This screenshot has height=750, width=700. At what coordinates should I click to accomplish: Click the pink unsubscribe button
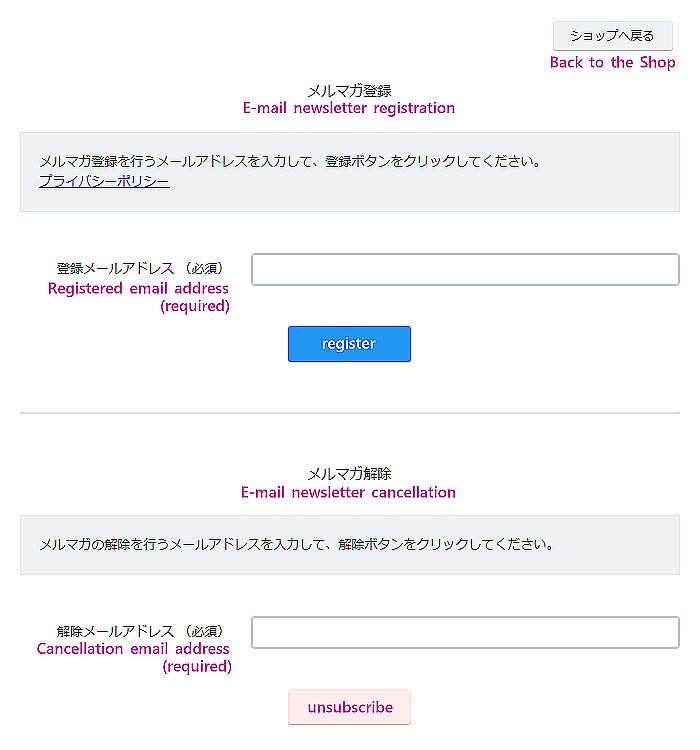point(349,707)
